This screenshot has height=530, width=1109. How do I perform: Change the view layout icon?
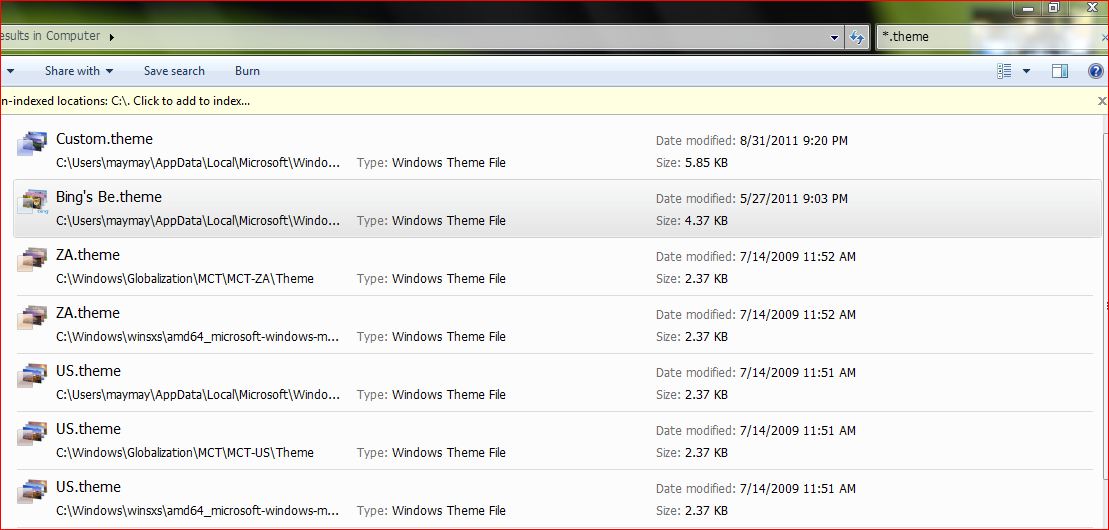(x=1004, y=71)
